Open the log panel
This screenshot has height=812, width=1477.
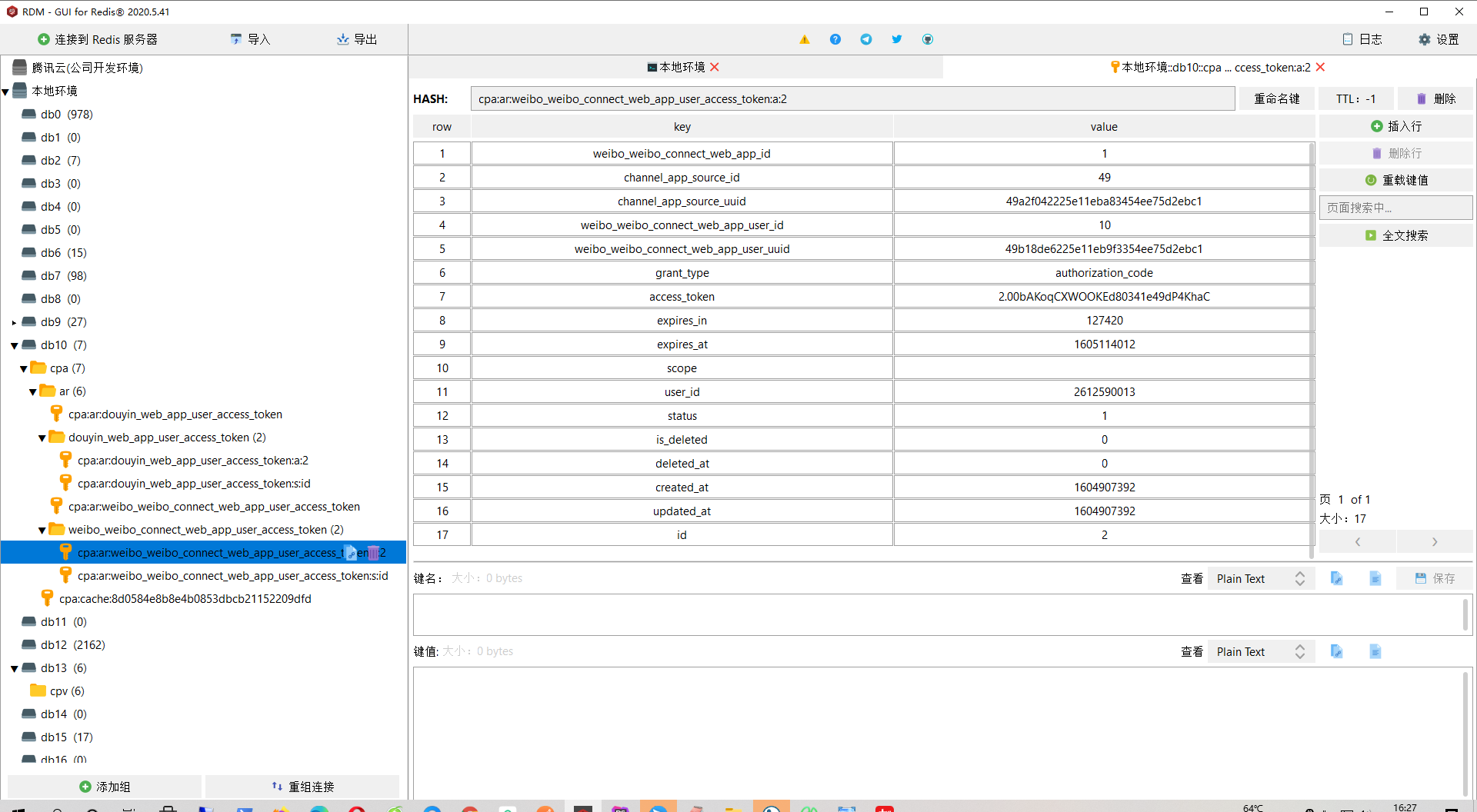[x=1362, y=39]
